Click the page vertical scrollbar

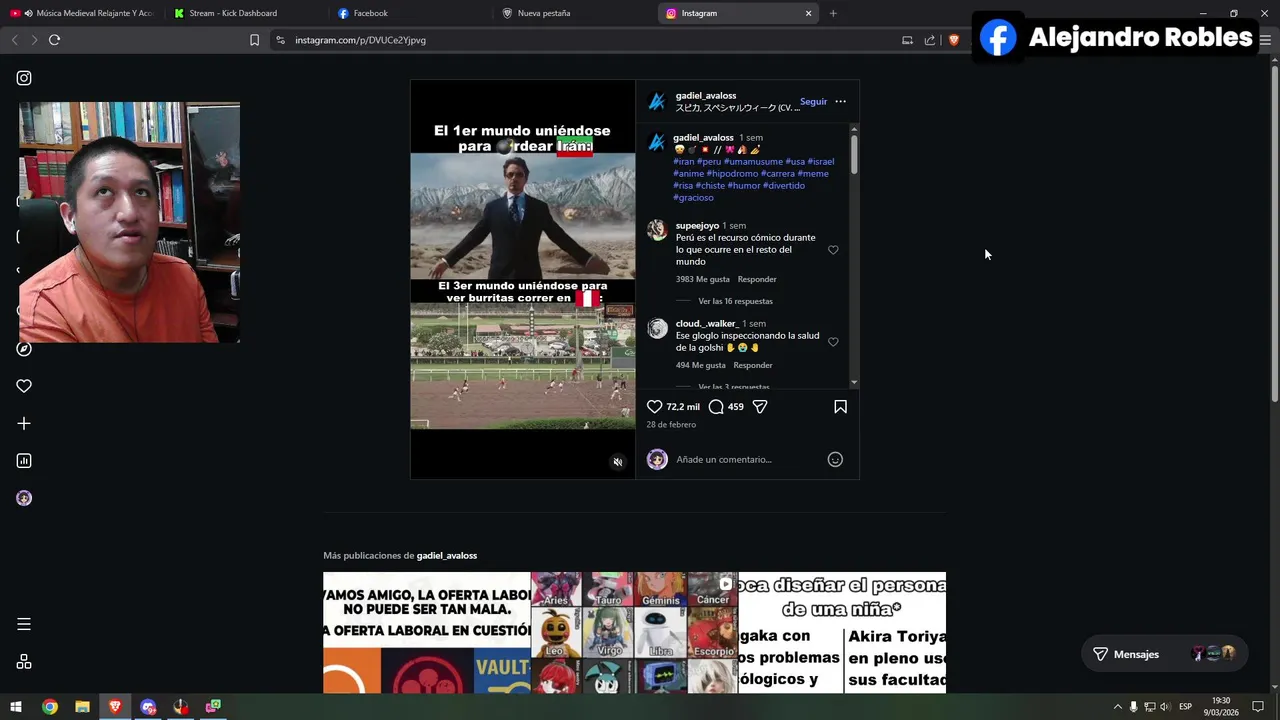tap(1274, 235)
